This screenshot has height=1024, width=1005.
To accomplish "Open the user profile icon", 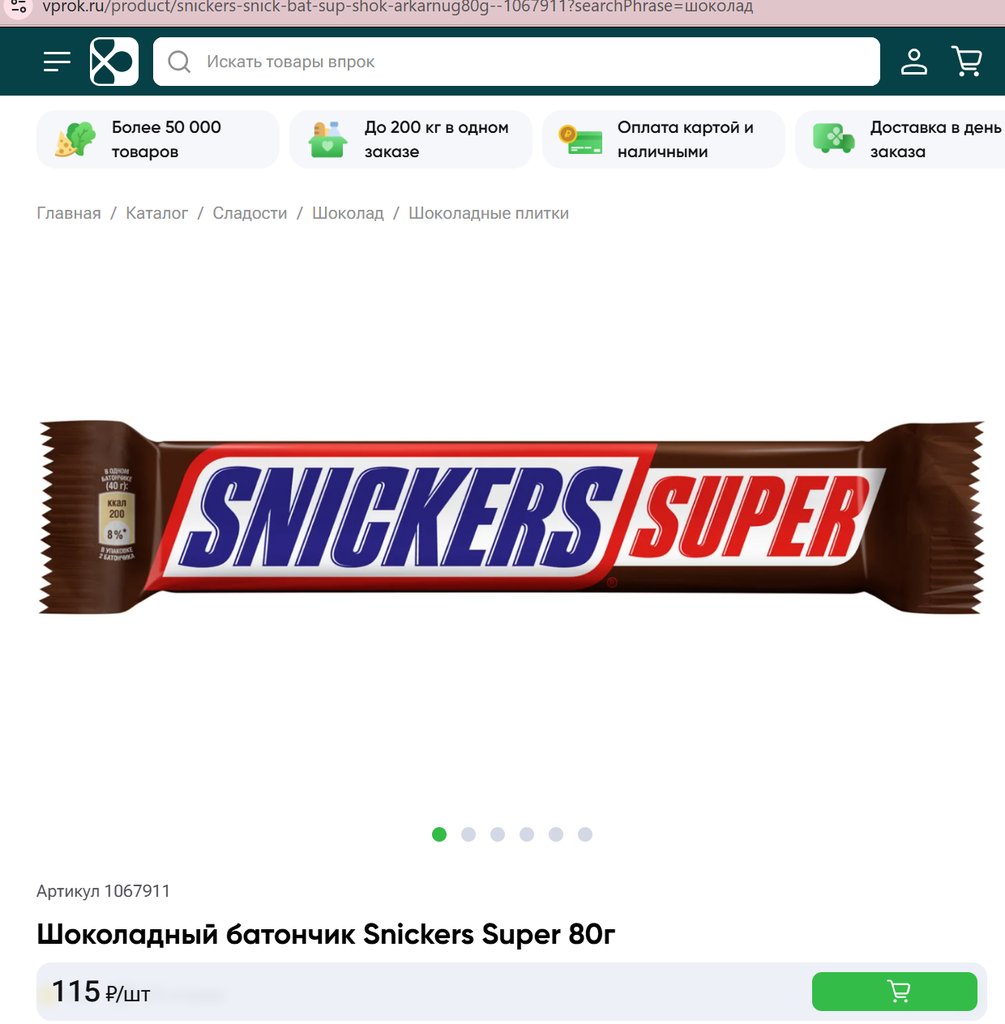I will pos(914,62).
